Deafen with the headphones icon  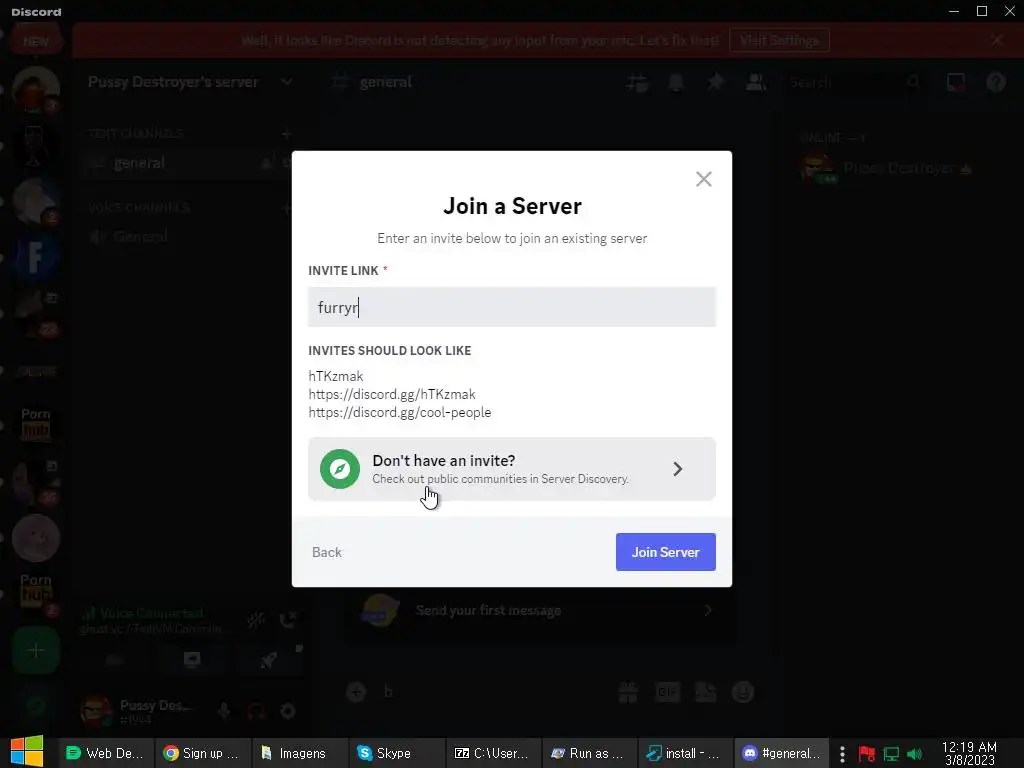(x=256, y=711)
